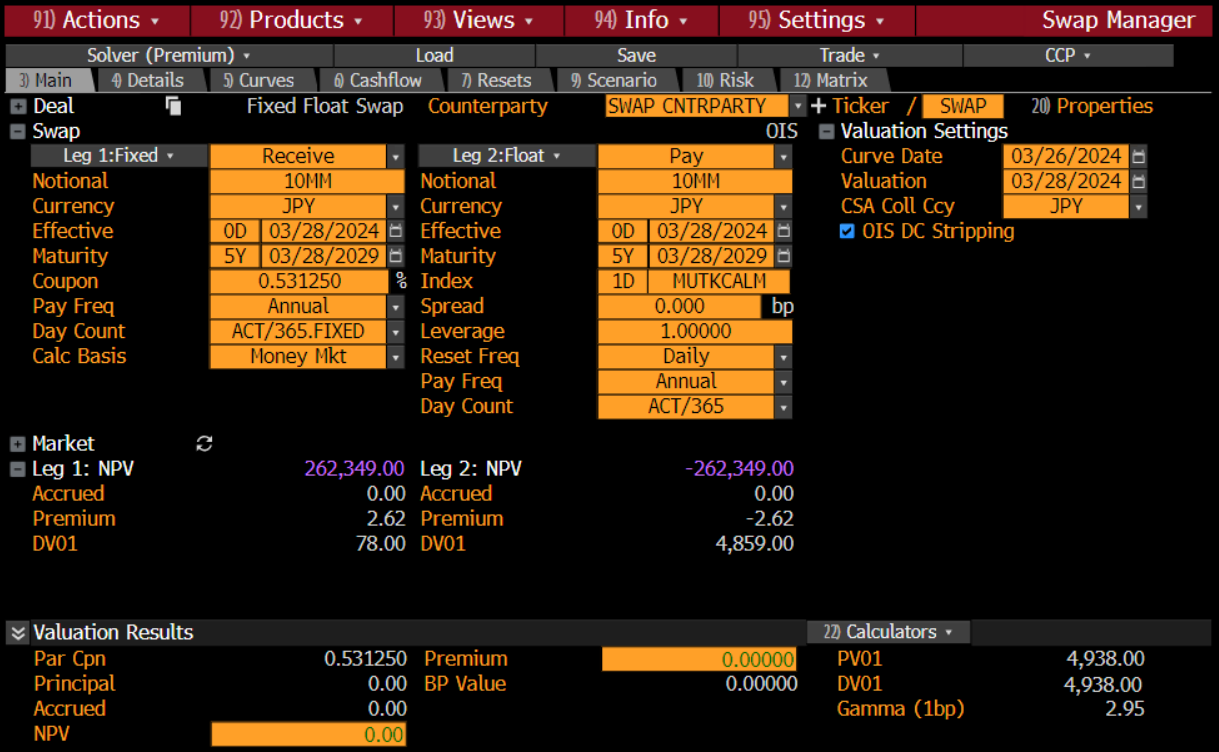Click the copy deal icon next to Deal
Viewport: 1219px width, 752px height.
pyautogui.click(x=174, y=106)
